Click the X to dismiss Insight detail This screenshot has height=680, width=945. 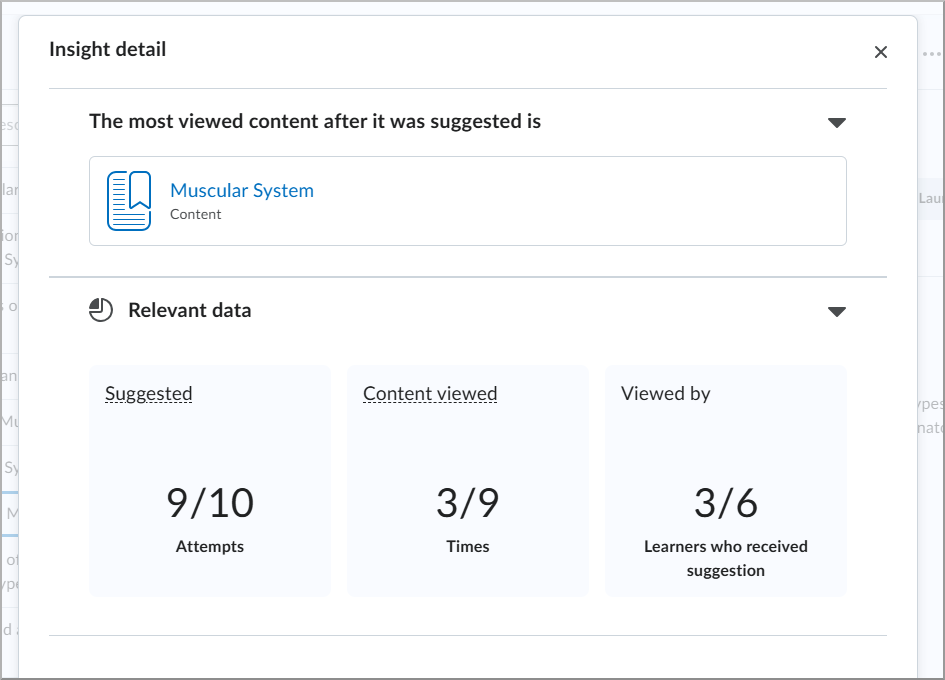click(881, 51)
